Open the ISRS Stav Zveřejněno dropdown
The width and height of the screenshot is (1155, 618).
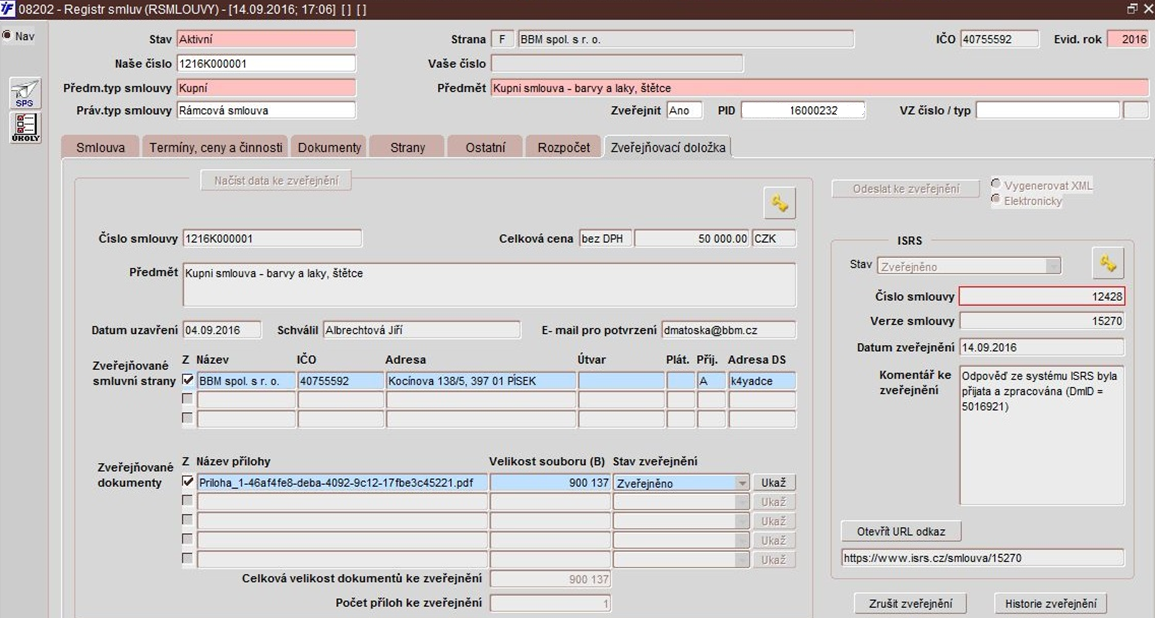pyautogui.click(x=1053, y=267)
